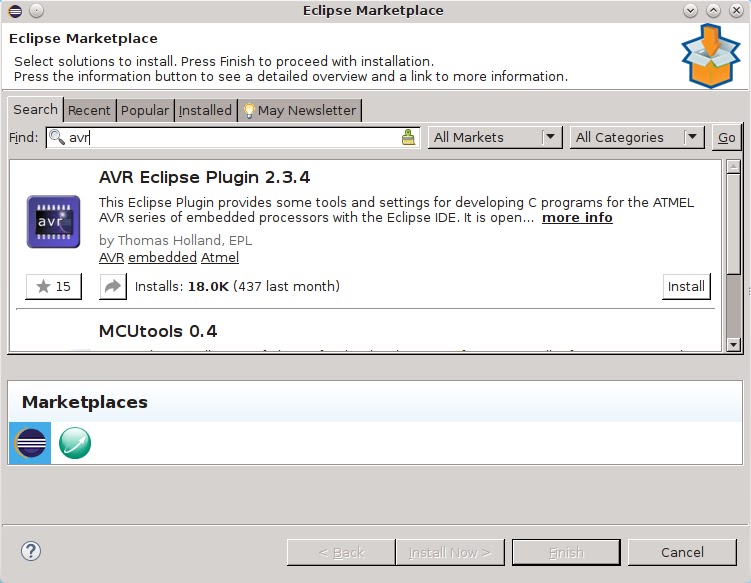
Task: Click the Finish button
Action: (566, 552)
